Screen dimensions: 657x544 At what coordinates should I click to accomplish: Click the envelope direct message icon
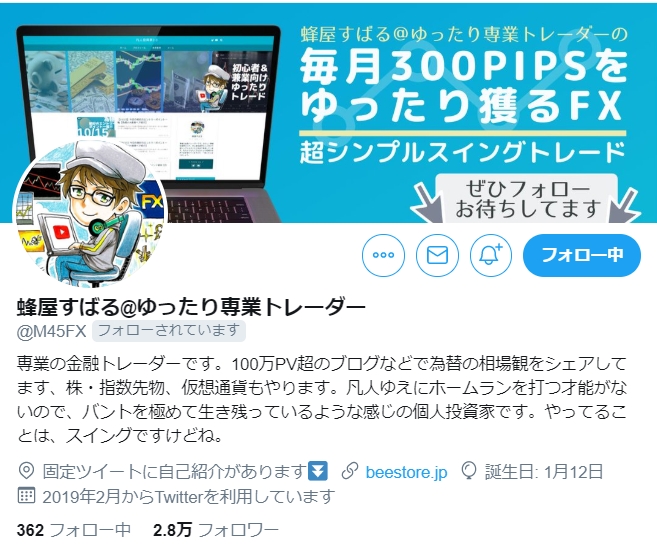coord(437,255)
